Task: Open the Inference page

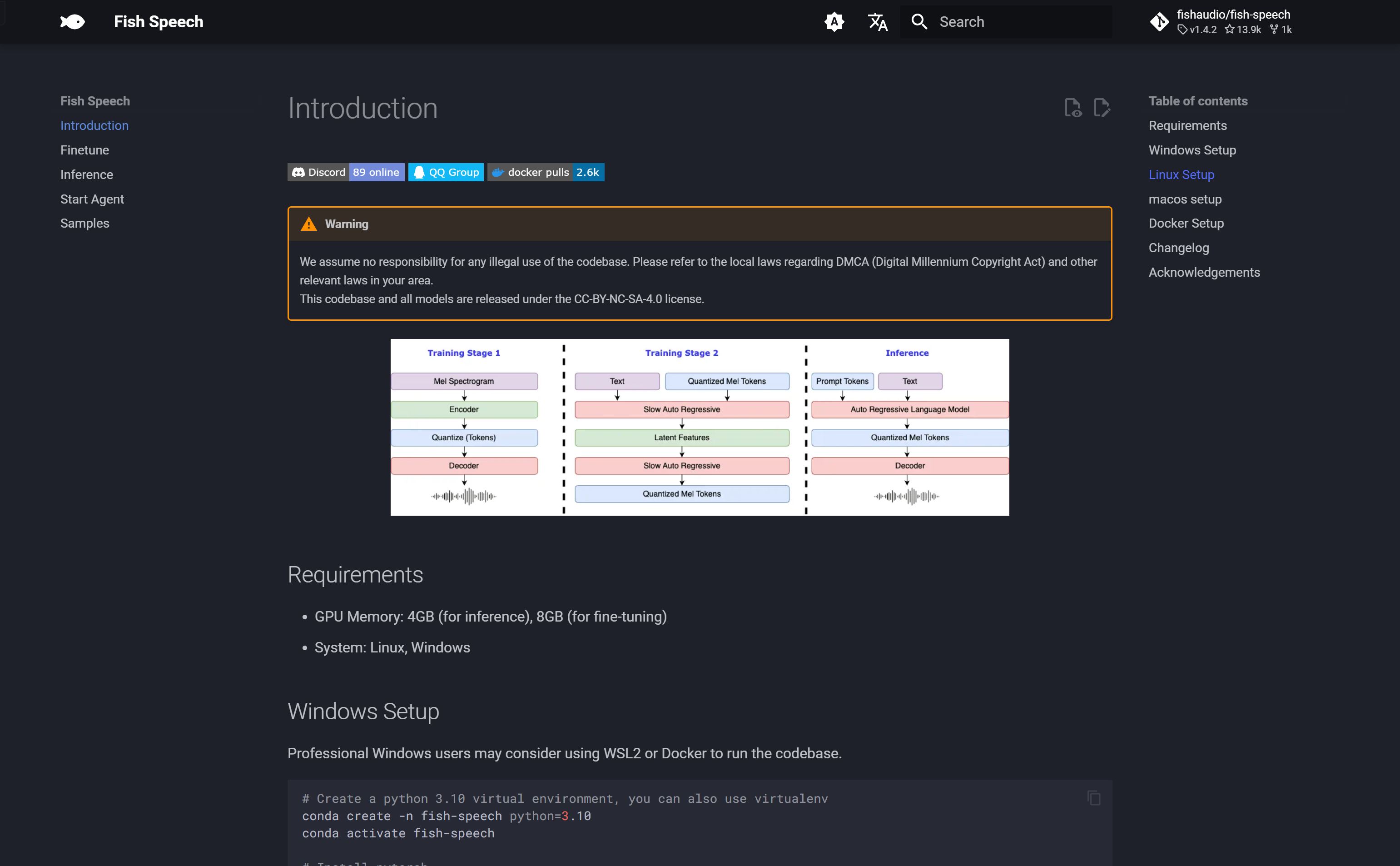Action: click(86, 174)
